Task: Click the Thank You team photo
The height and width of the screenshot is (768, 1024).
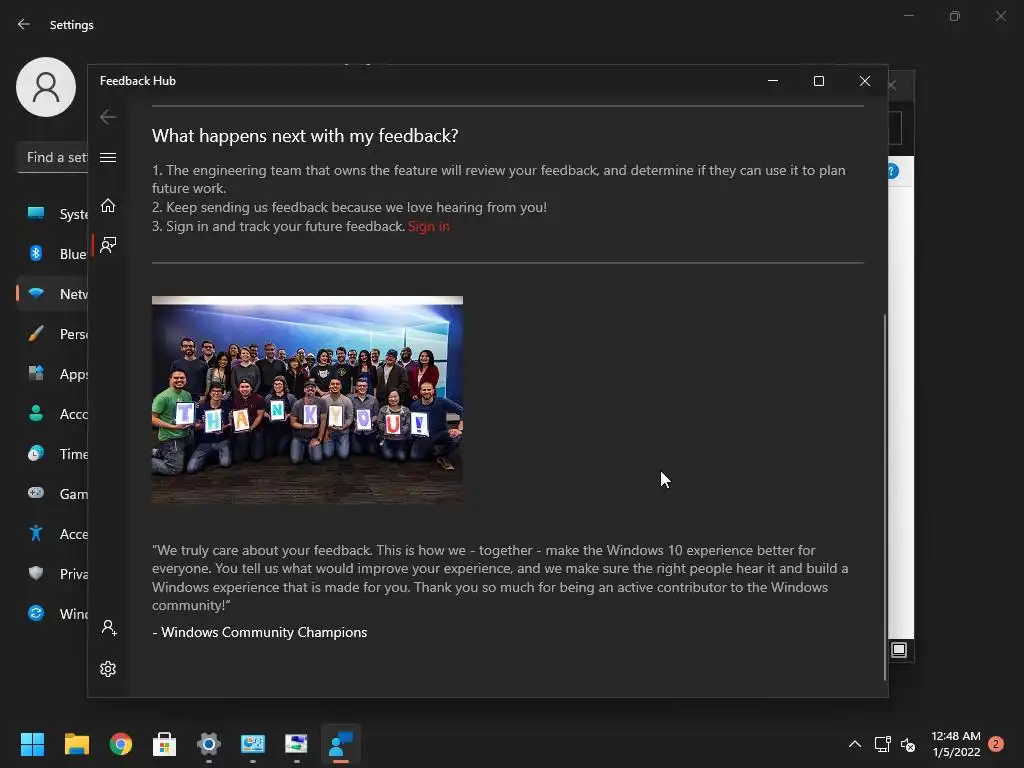Action: tap(307, 399)
